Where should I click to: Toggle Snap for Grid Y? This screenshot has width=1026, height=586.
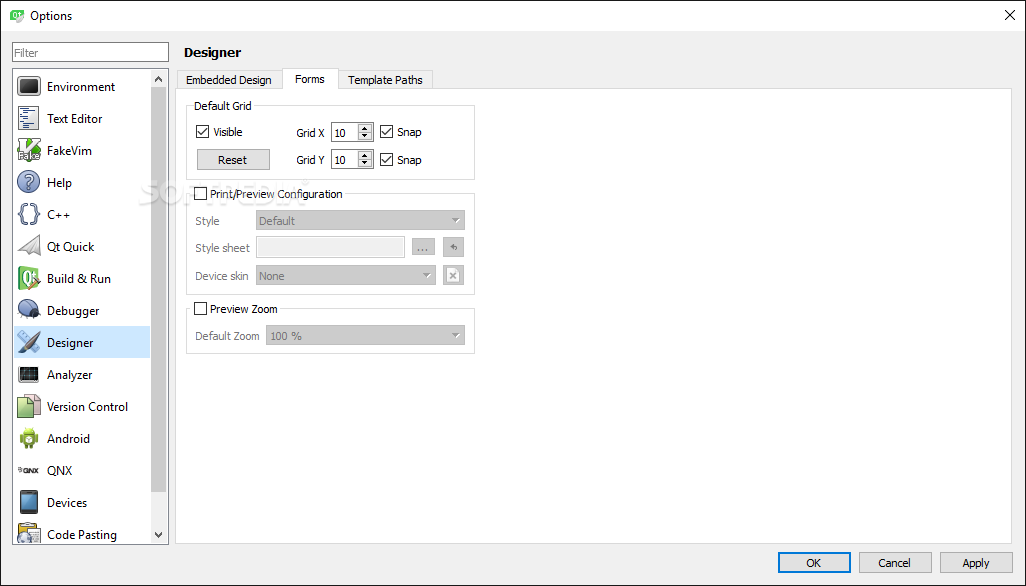(x=386, y=160)
